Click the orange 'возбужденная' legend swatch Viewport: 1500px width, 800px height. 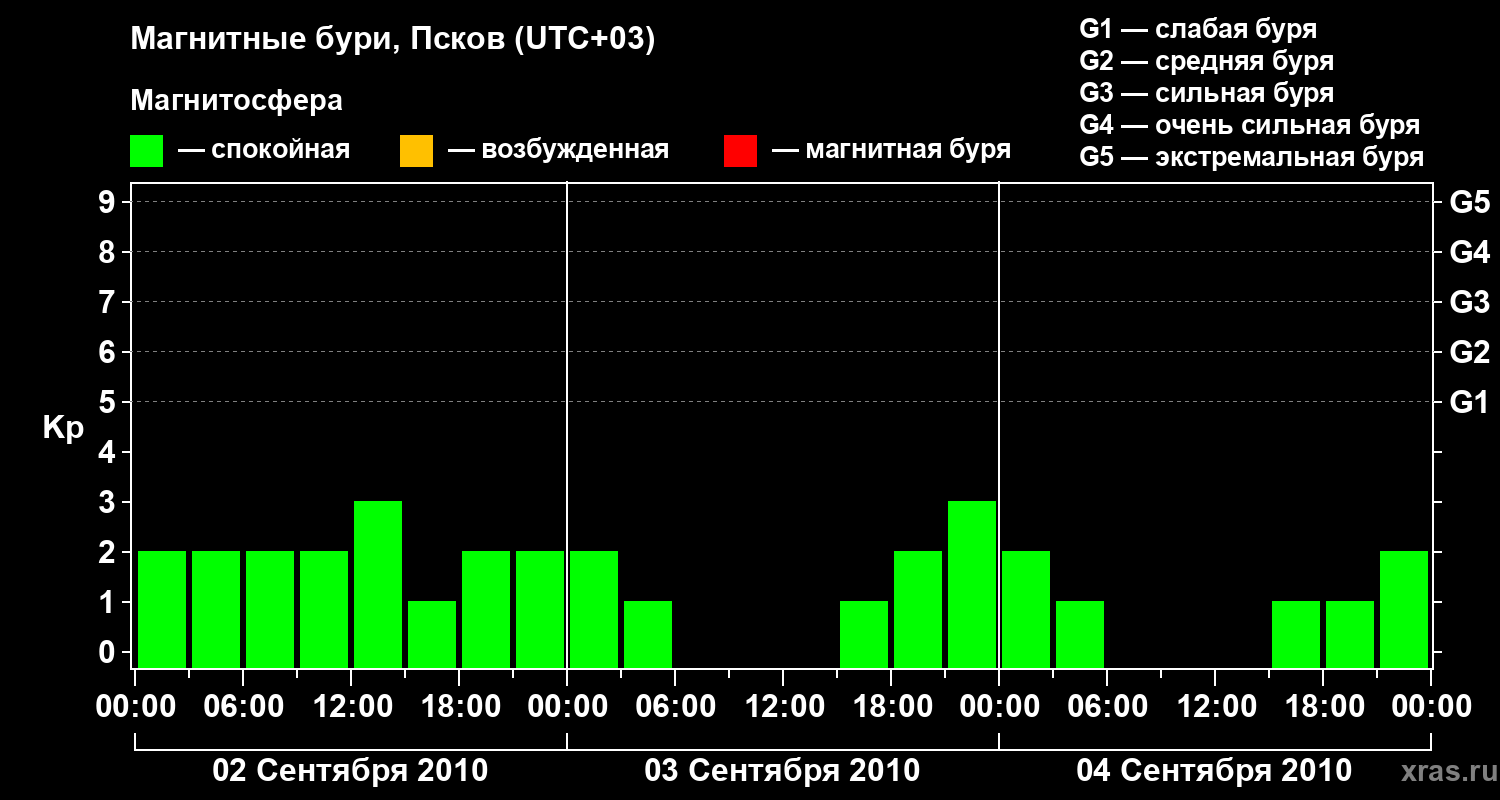[x=416, y=151]
